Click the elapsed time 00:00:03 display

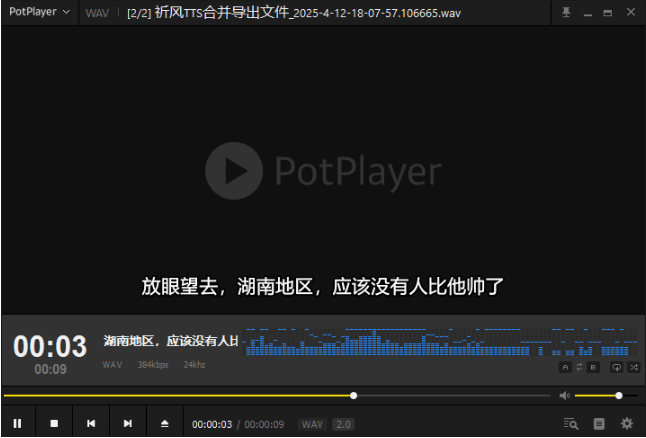[212, 425]
